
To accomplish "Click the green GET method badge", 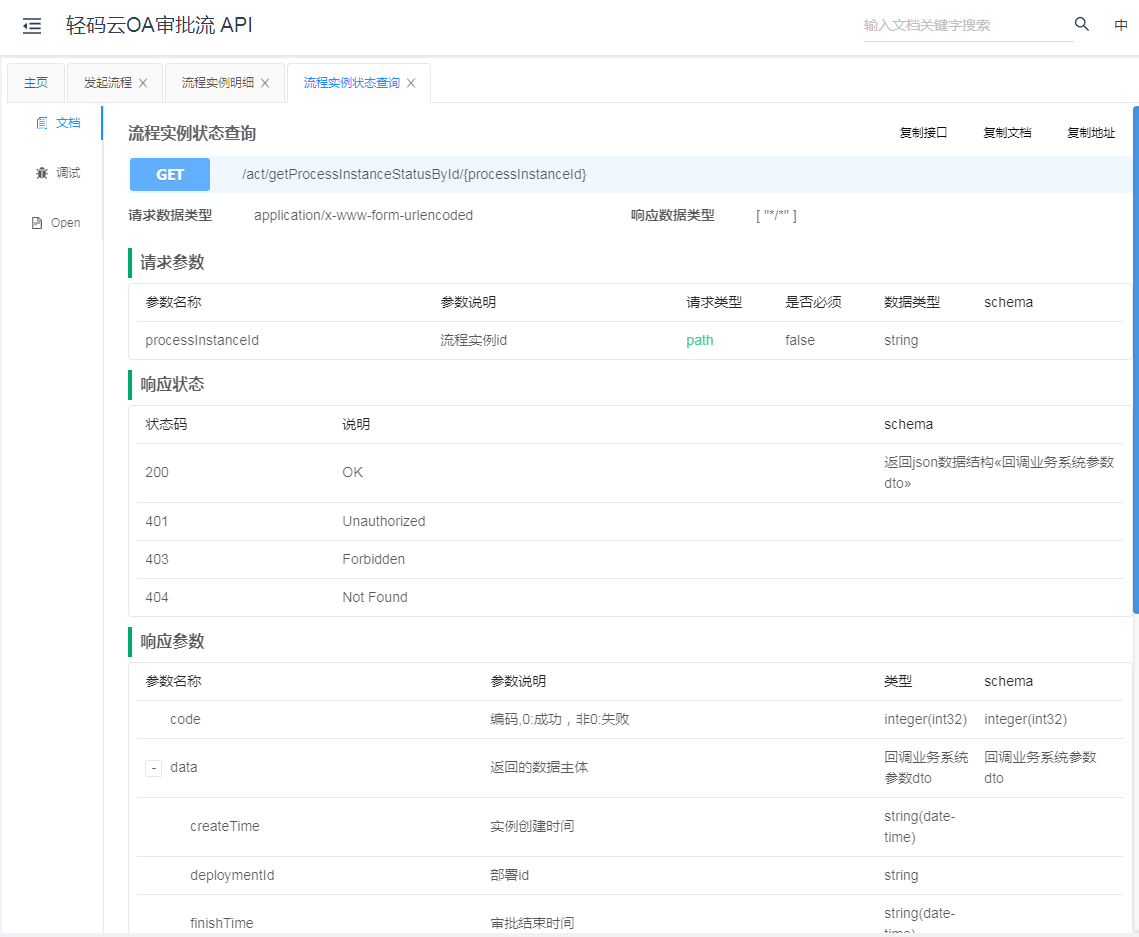I will point(169,174).
